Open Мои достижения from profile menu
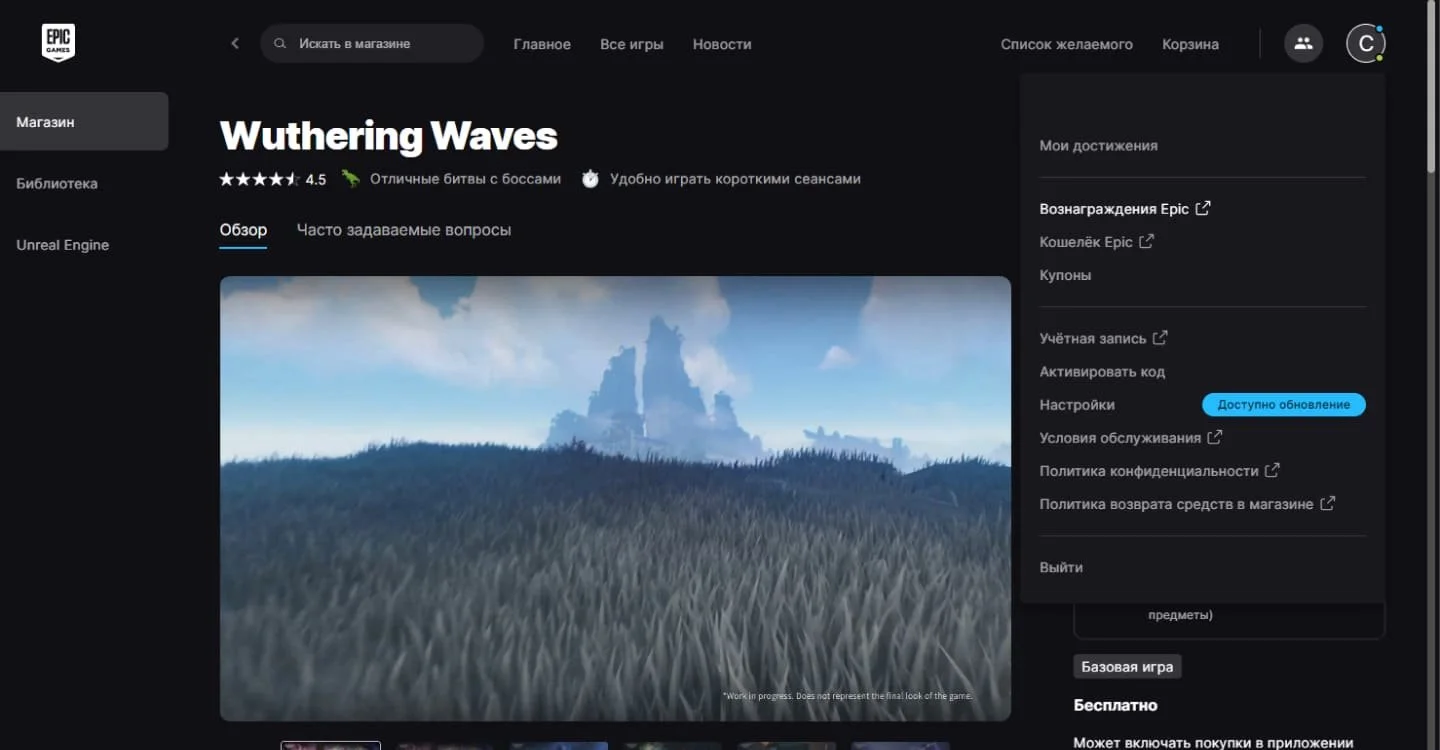The height and width of the screenshot is (750, 1440). click(1098, 145)
